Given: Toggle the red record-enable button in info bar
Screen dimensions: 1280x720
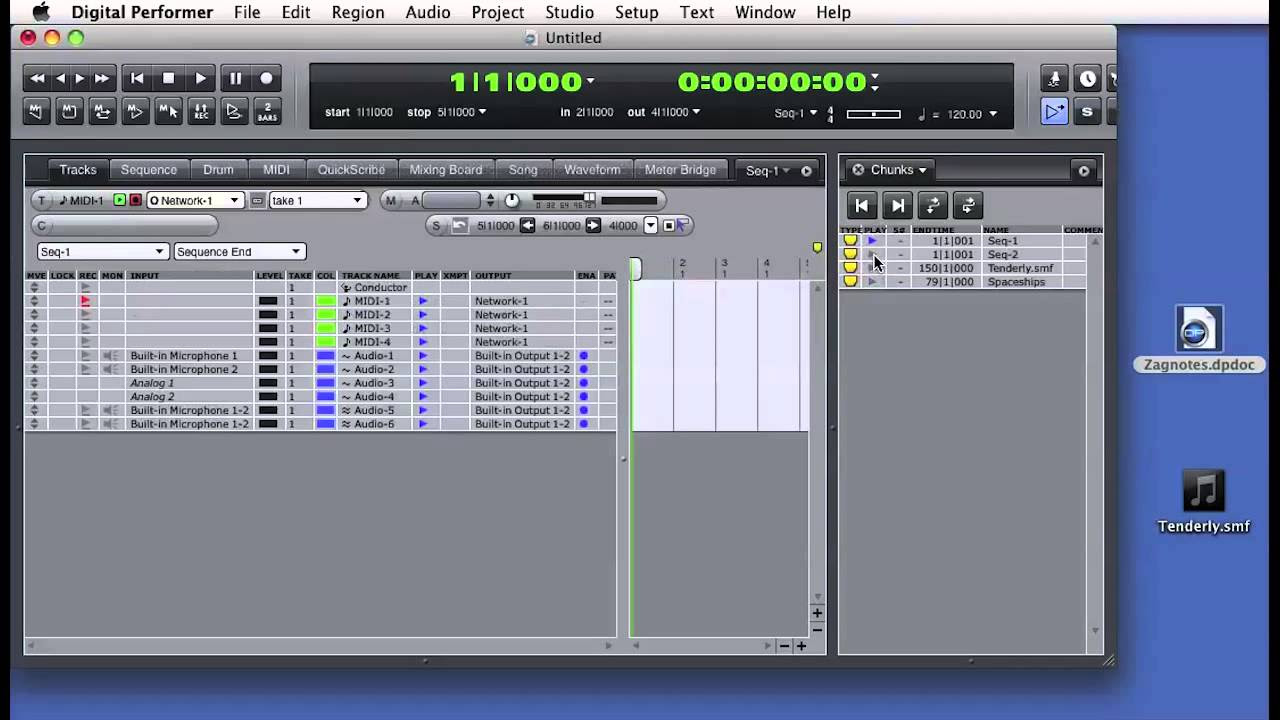Looking at the screenshot, I should point(135,200).
